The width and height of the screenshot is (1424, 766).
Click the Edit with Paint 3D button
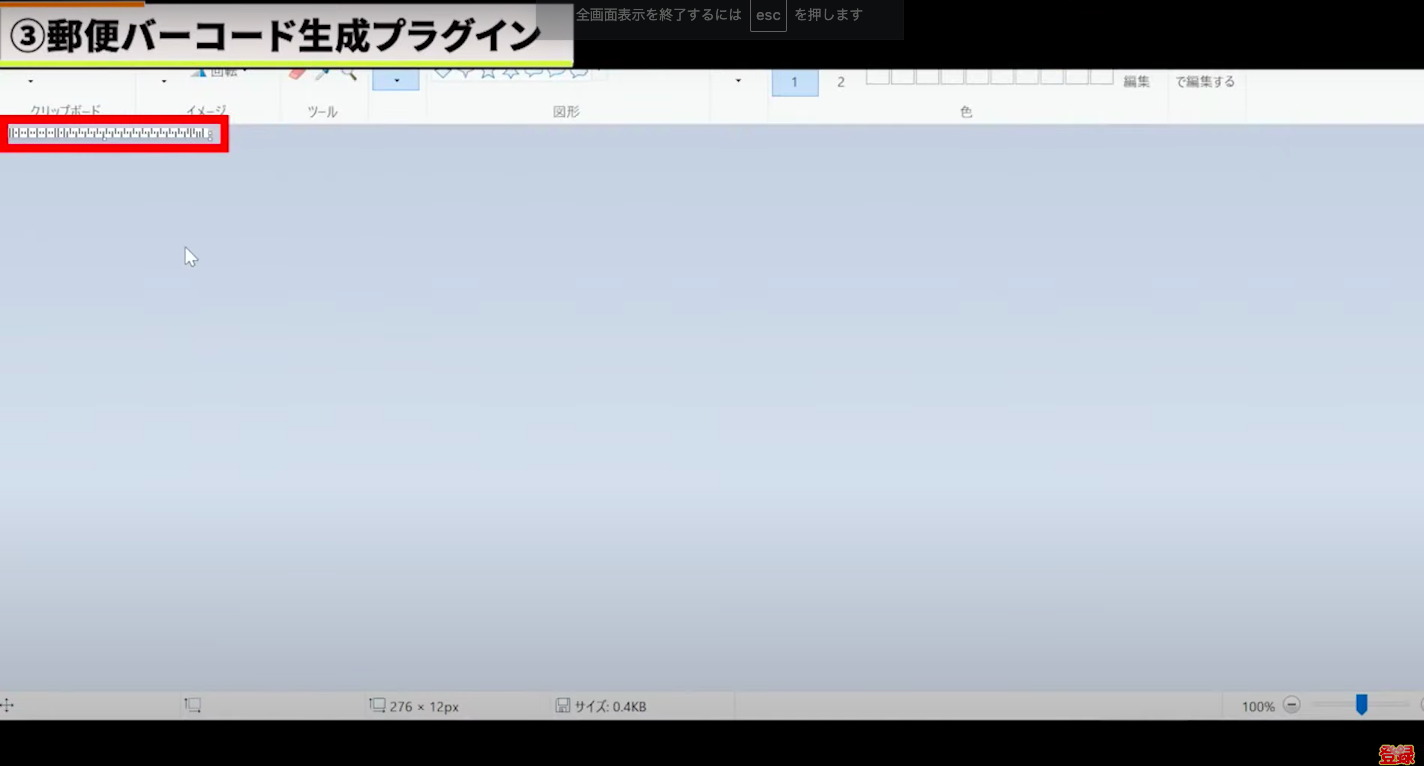click(1204, 82)
